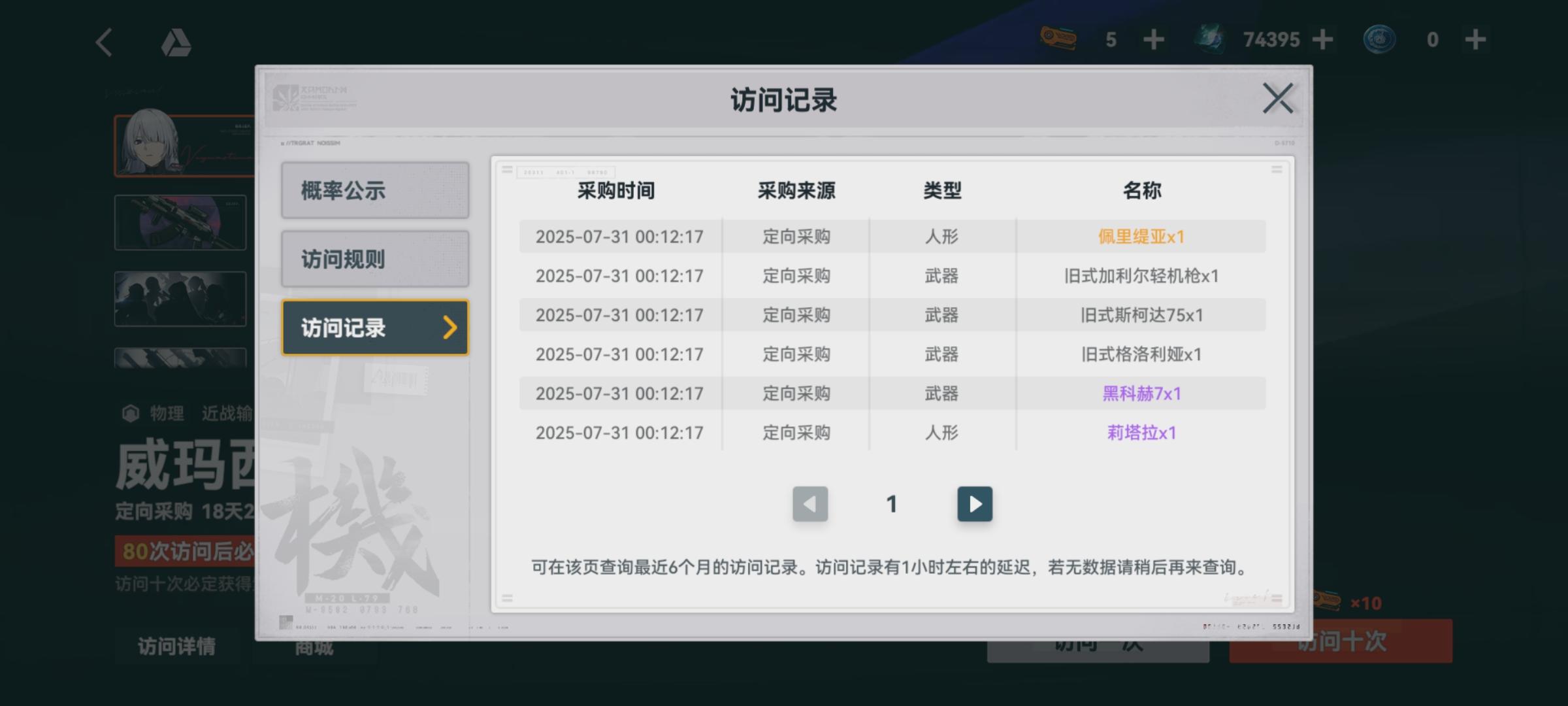
Task: Add more access tickets with plus
Action: 1154,40
